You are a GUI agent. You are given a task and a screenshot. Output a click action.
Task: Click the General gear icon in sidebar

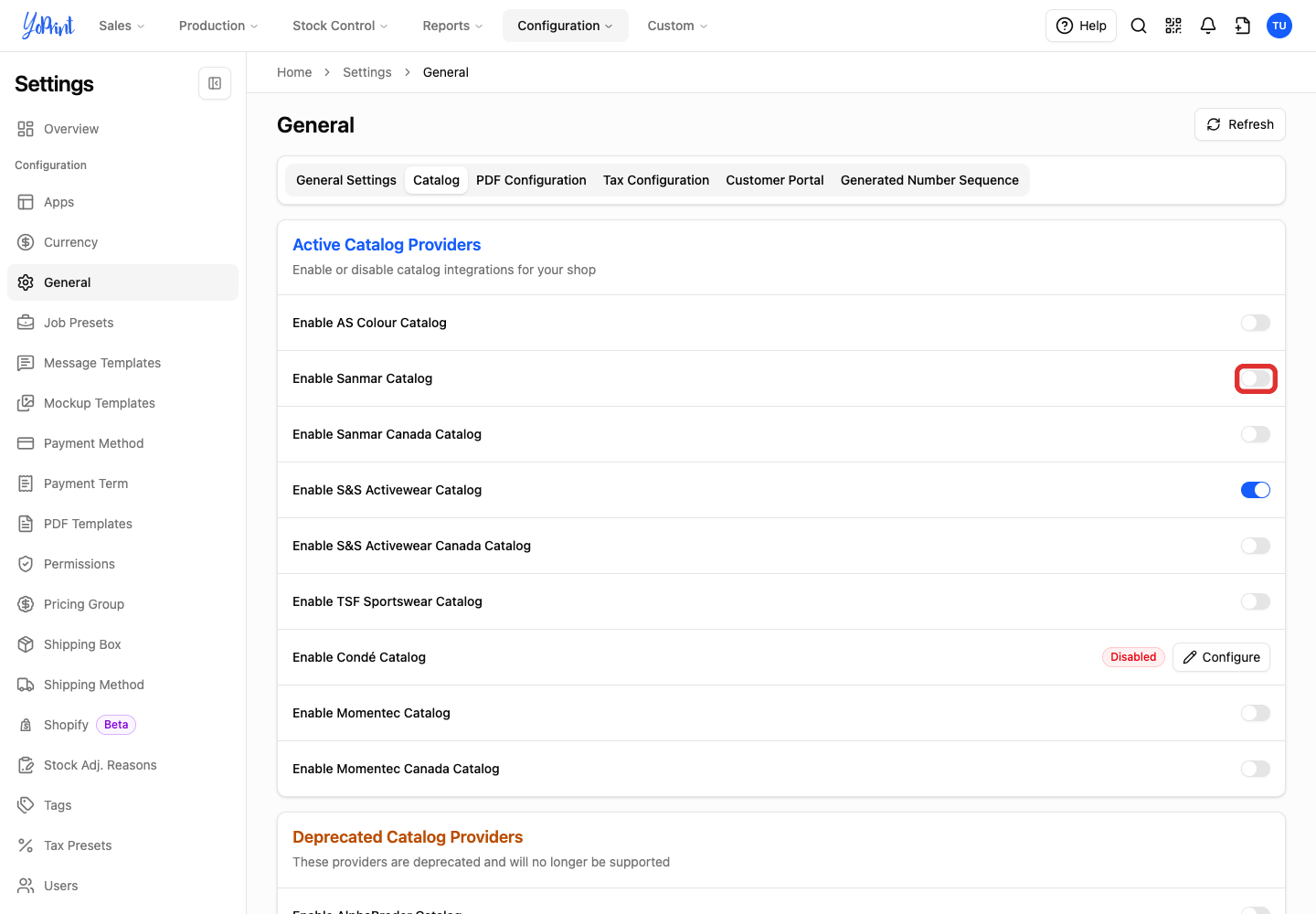point(26,282)
